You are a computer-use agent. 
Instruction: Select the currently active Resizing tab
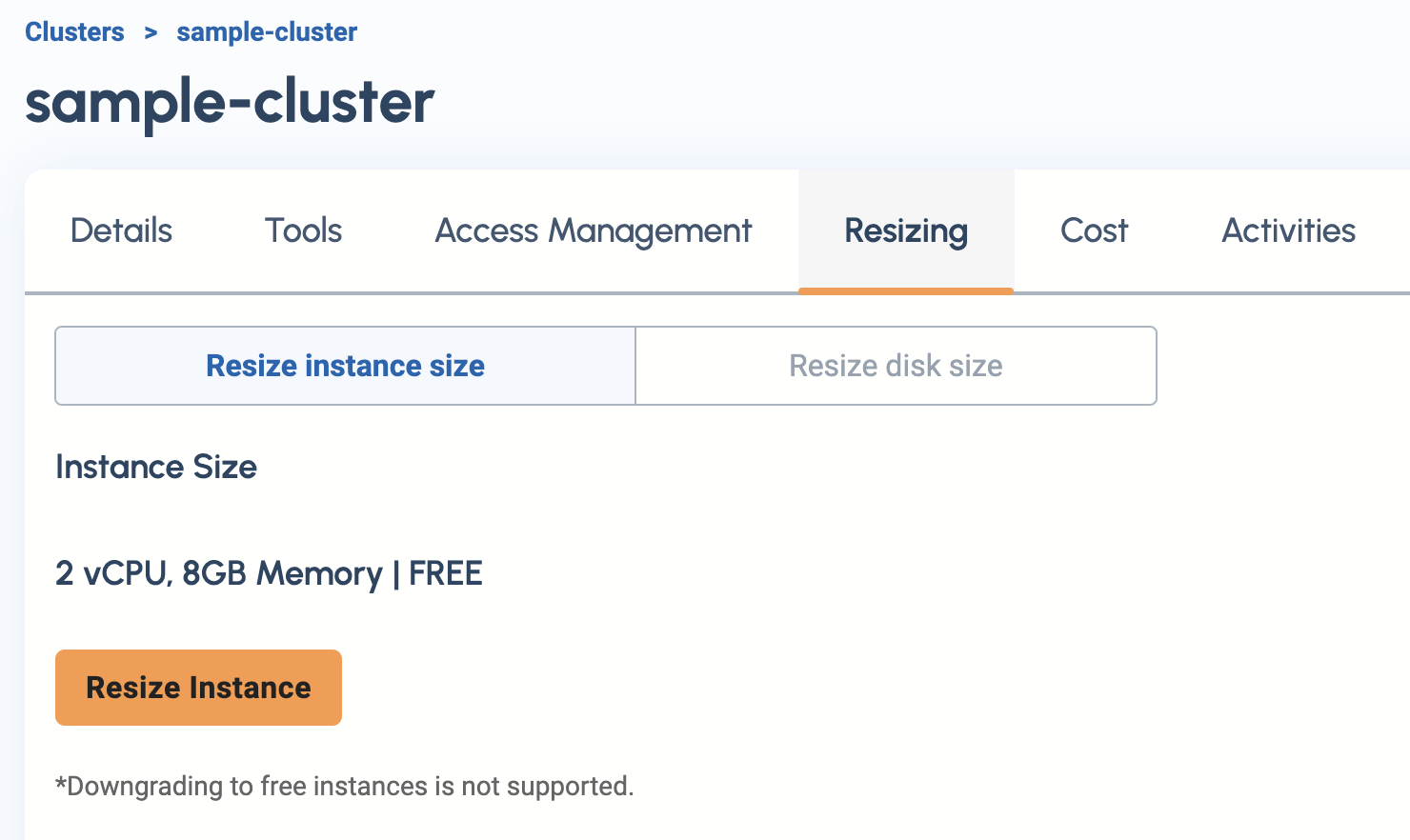(x=905, y=230)
